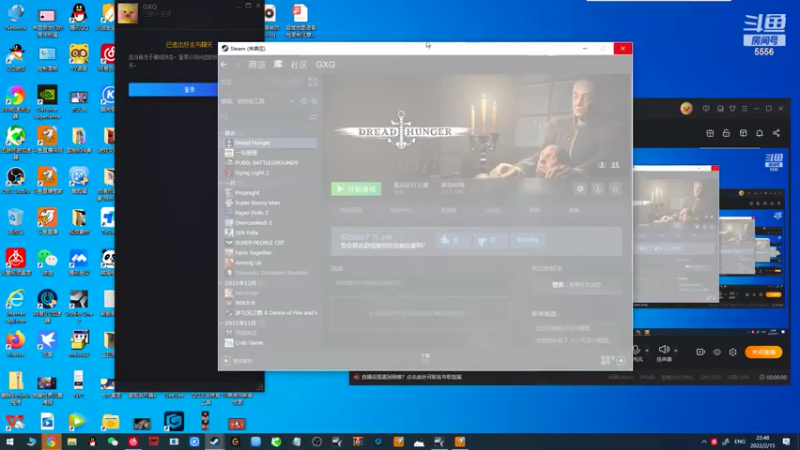The image size is (800, 450).
Task: Click the avatar in the streaming app title bar
Action: 686,109
